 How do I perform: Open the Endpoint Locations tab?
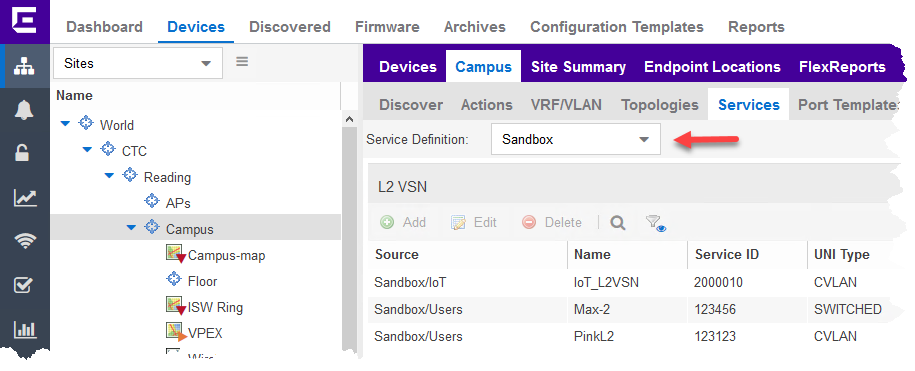(x=712, y=67)
